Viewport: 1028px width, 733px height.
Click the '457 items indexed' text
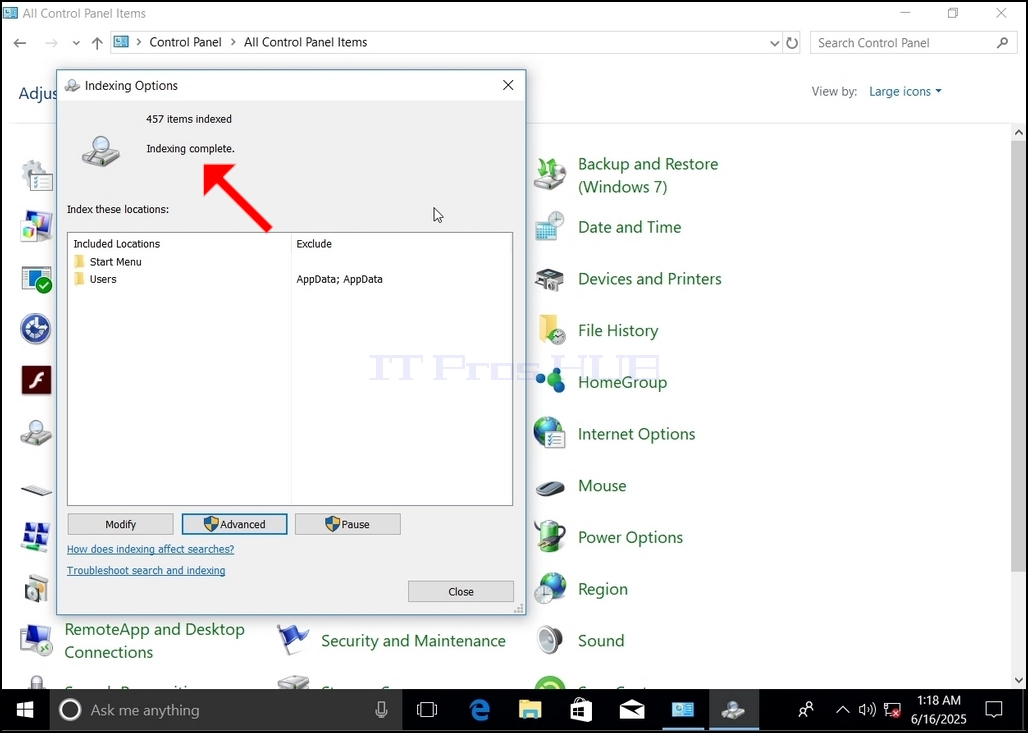pyautogui.click(x=189, y=119)
